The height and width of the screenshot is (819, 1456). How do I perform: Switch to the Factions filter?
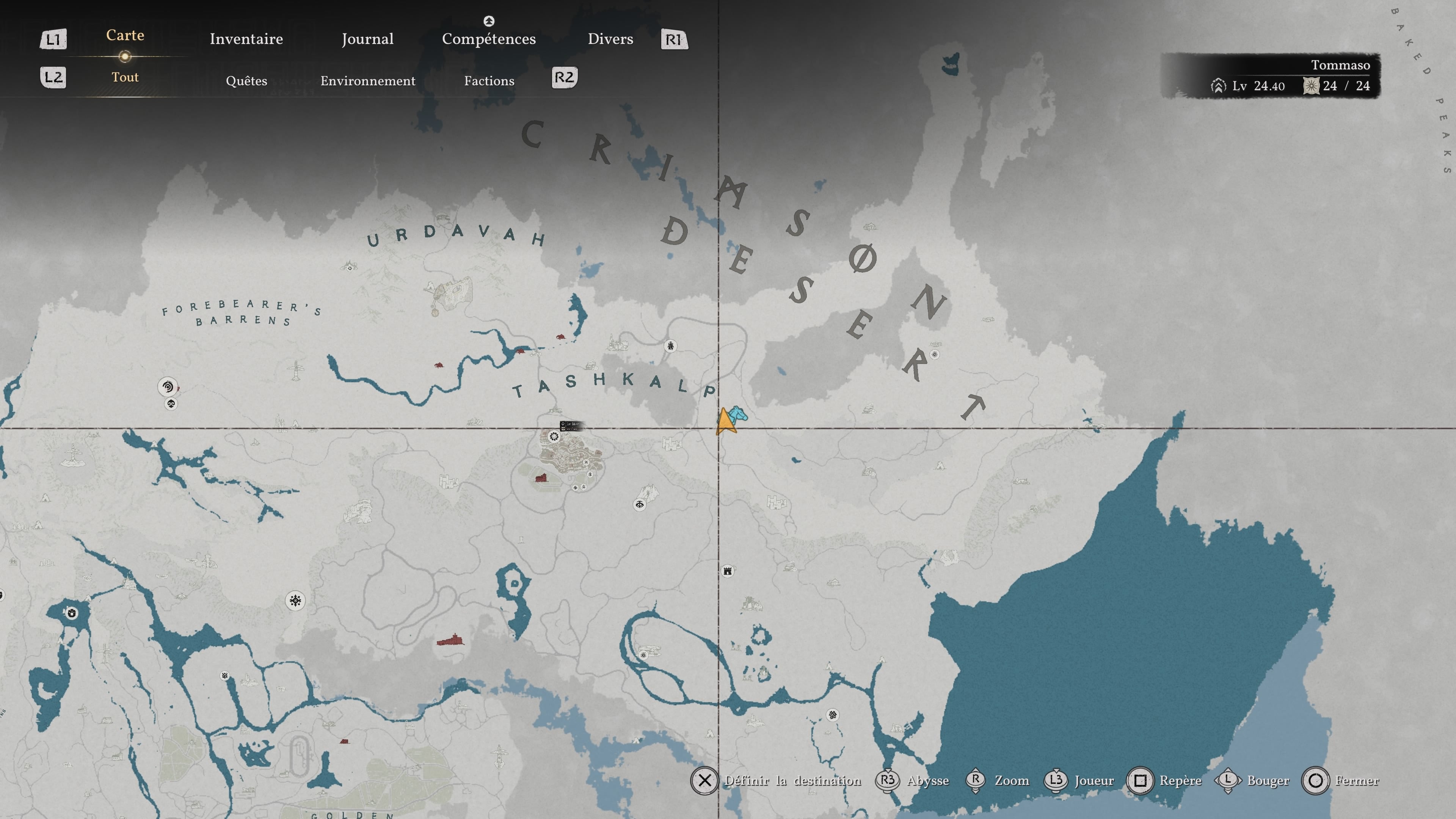(x=490, y=81)
